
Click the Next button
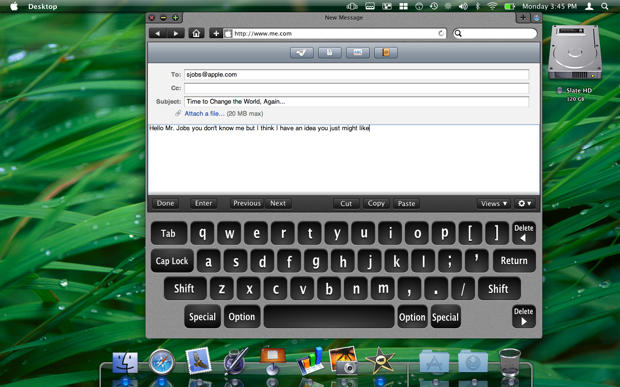pos(278,204)
